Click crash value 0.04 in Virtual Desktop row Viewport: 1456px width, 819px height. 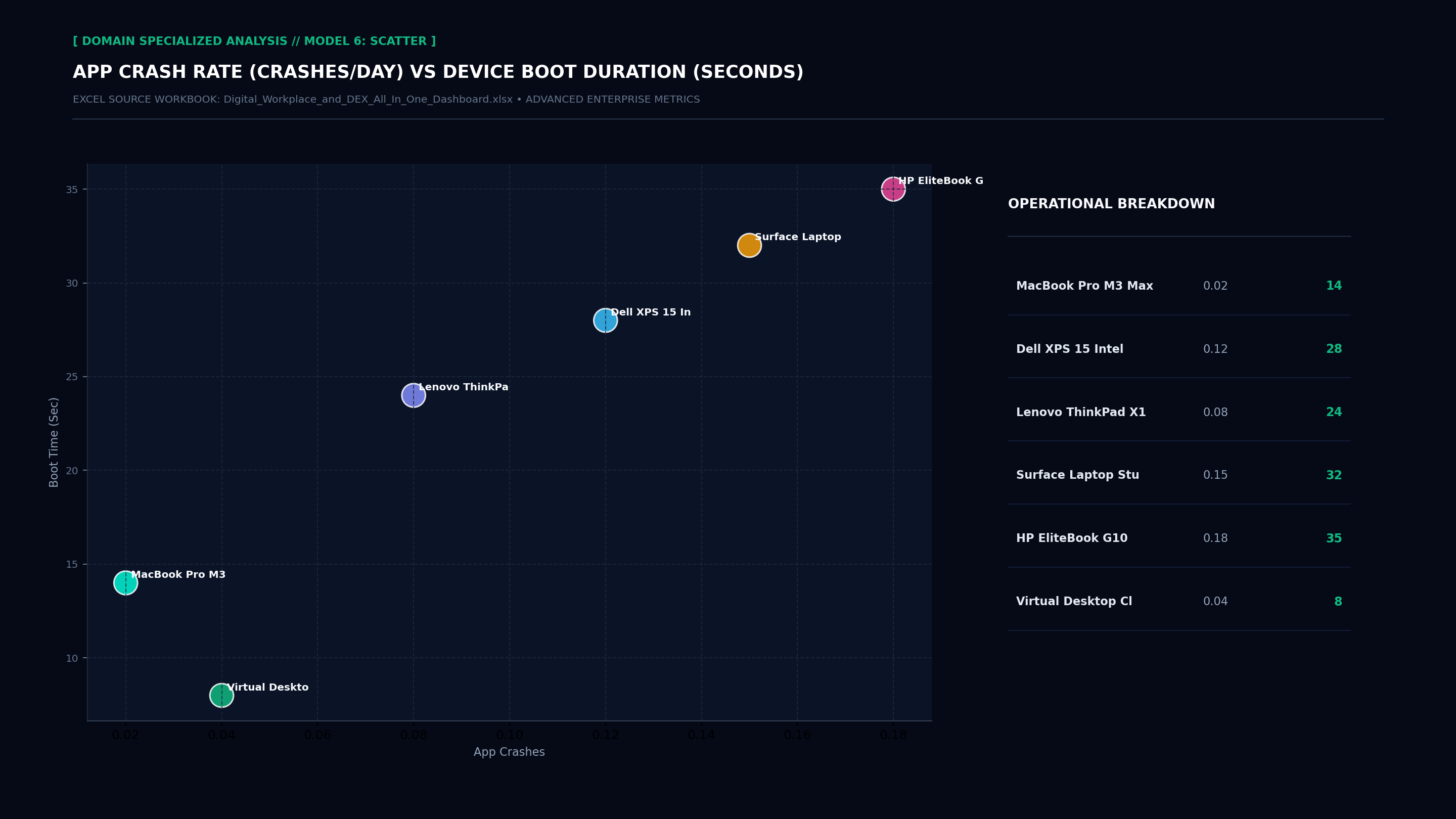pyautogui.click(x=1215, y=602)
